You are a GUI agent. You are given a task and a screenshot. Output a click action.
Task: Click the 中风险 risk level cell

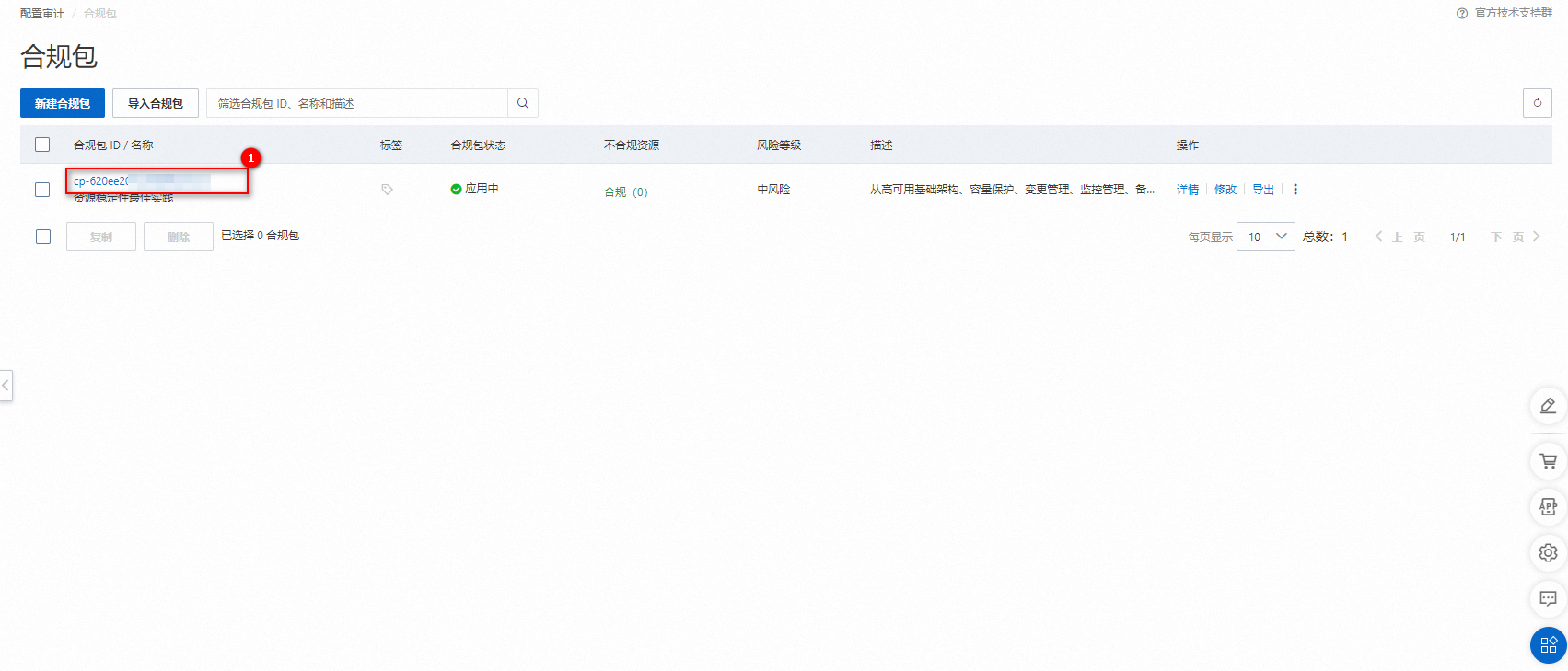773,190
